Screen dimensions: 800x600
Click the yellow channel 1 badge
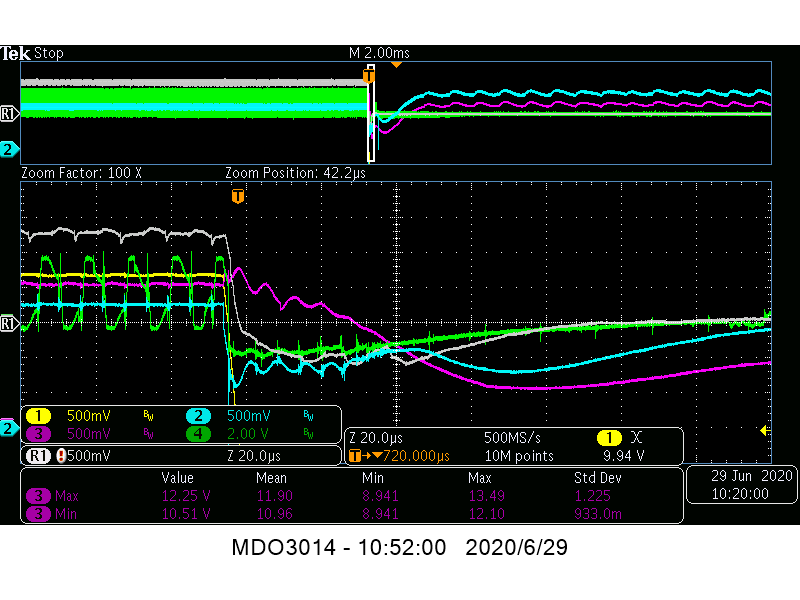38,416
